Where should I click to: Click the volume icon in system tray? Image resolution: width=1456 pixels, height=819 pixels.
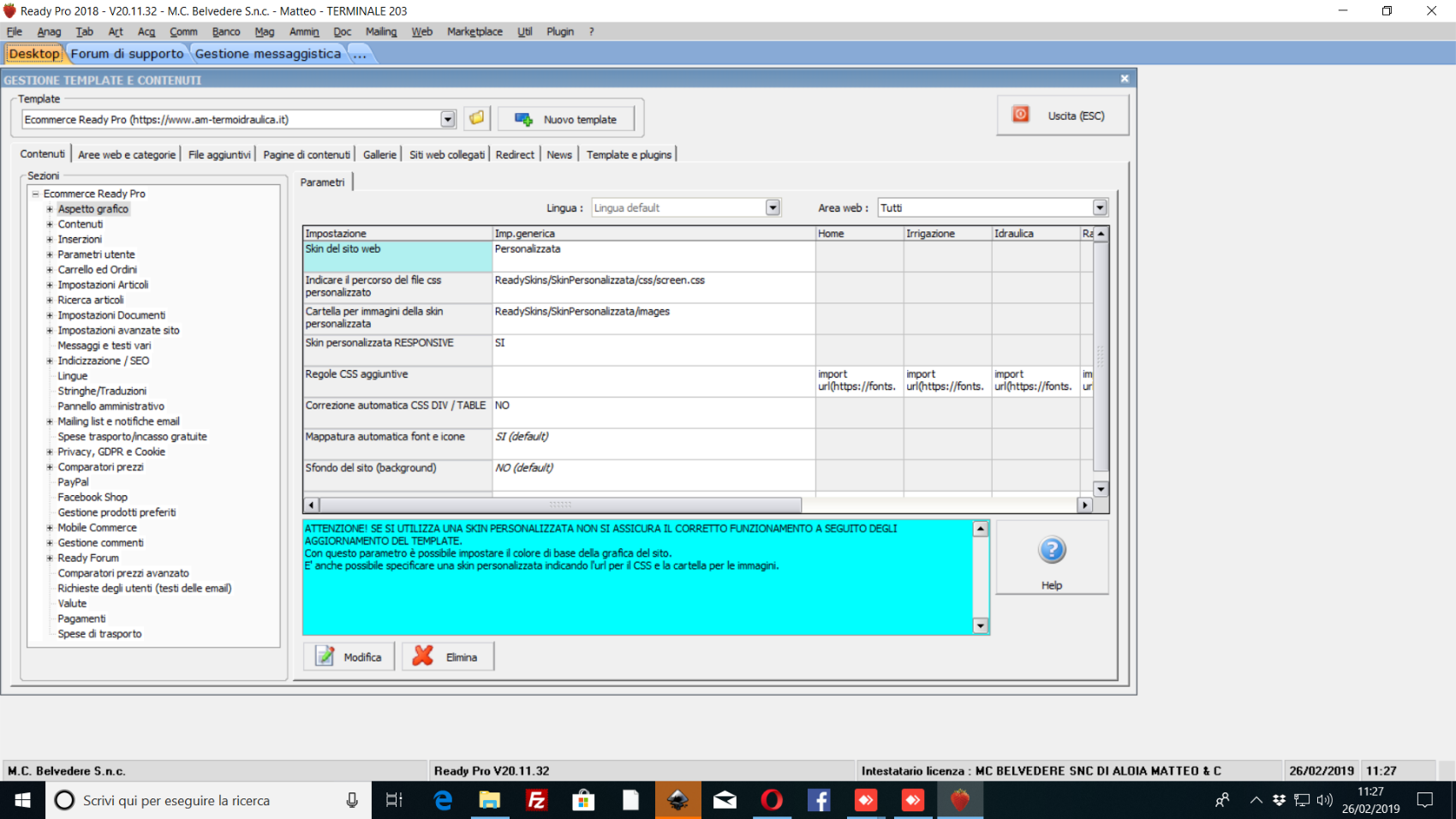(1325, 800)
